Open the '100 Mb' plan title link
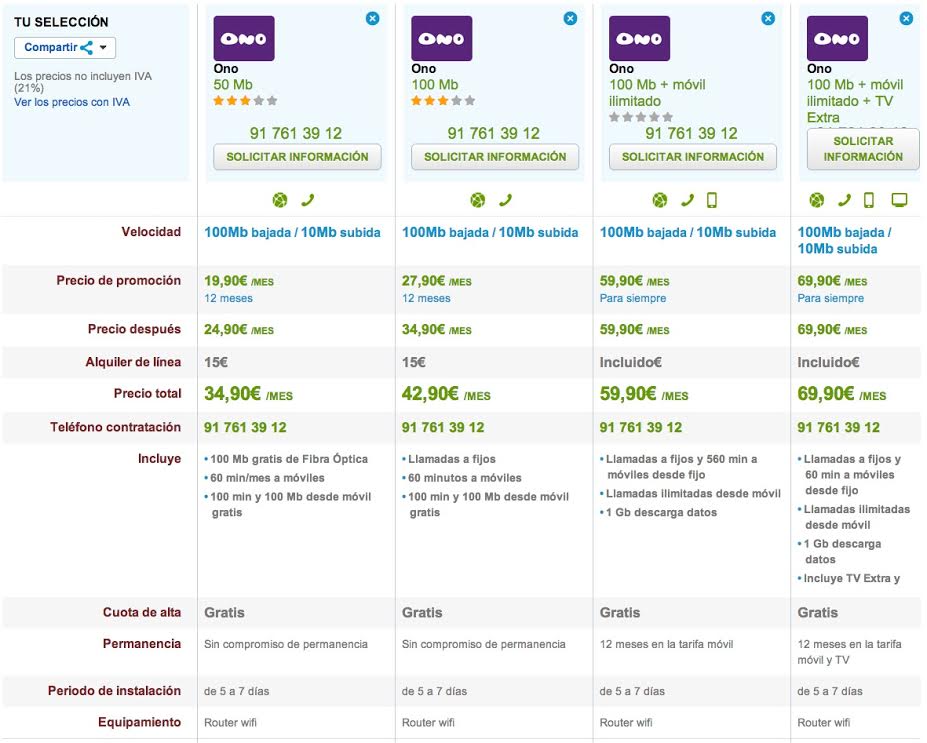 click(x=435, y=85)
